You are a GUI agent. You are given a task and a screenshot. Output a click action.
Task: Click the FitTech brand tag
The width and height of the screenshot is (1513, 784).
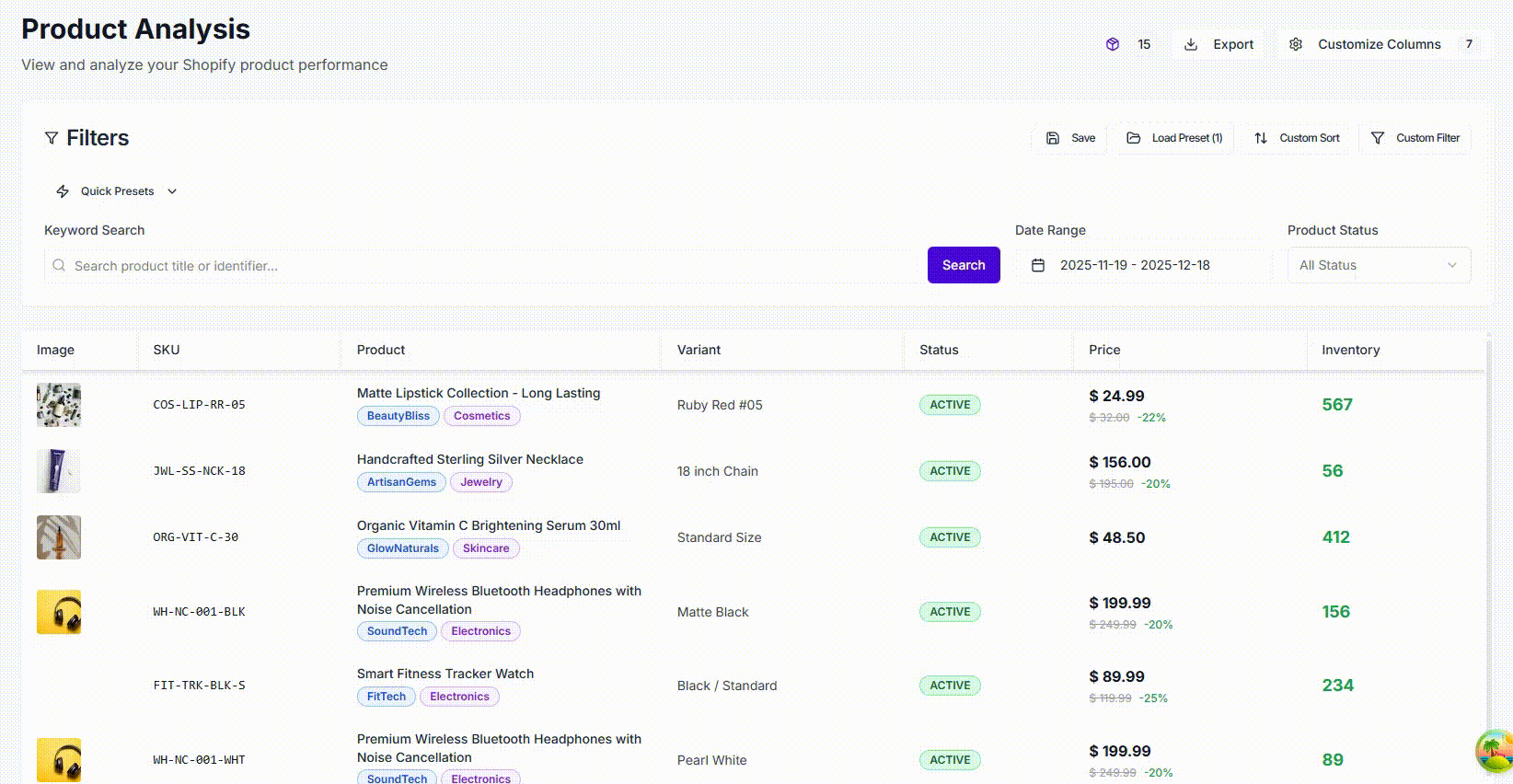387,697
